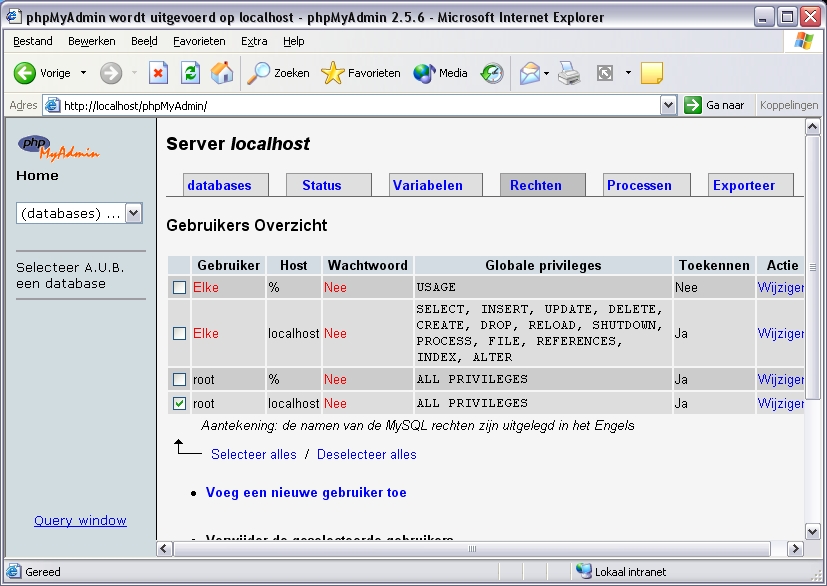The image size is (827, 586).
Task: Click vertical scrollbar down arrow
Action: coord(812,531)
